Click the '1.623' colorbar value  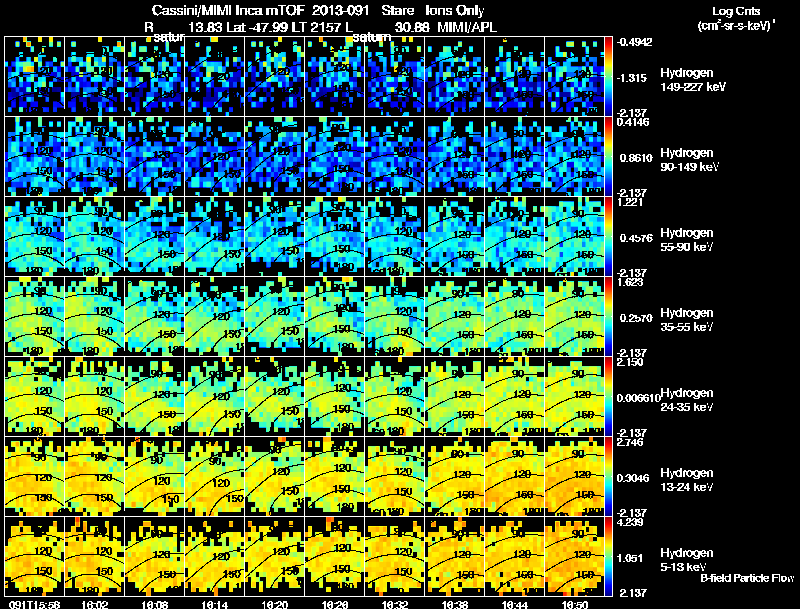click(x=630, y=282)
